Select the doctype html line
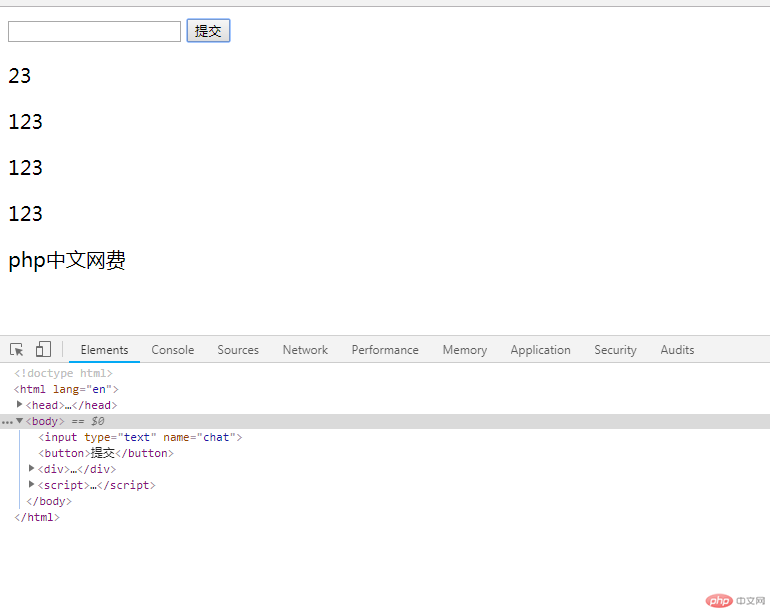 click(63, 373)
